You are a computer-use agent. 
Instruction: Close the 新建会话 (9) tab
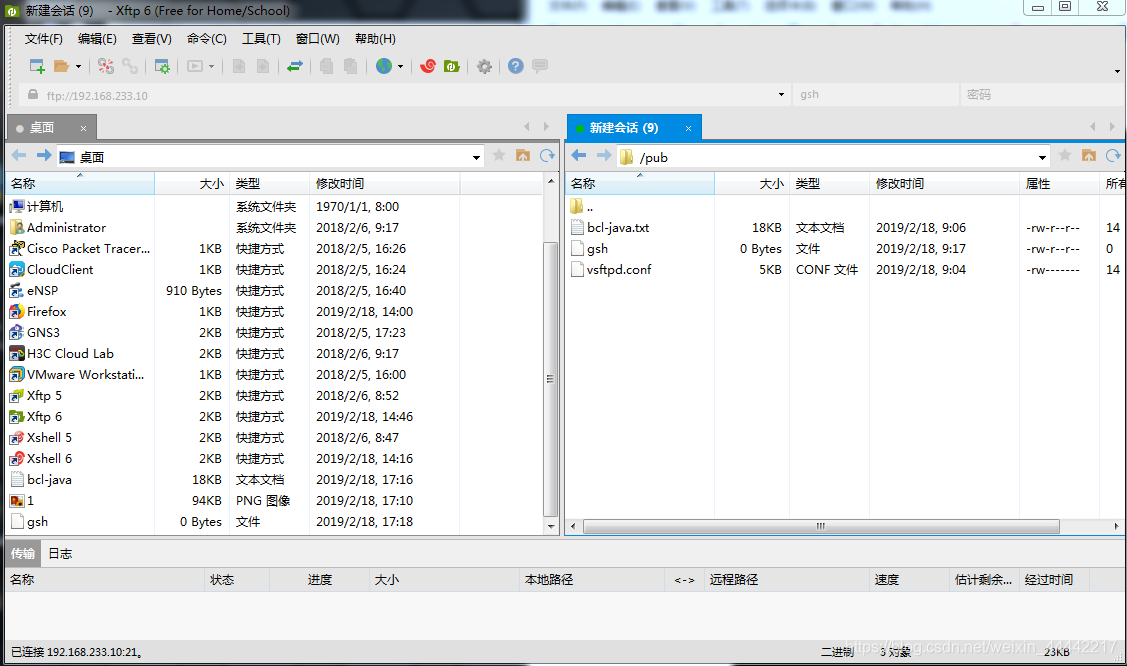[x=688, y=129]
